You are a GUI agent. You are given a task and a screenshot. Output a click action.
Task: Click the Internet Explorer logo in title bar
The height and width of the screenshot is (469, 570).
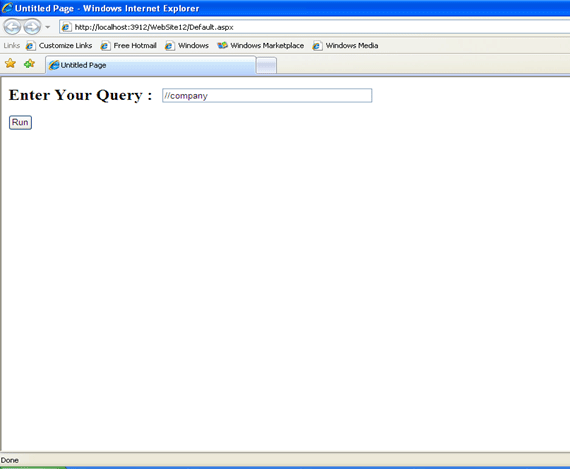[x=7, y=8]
